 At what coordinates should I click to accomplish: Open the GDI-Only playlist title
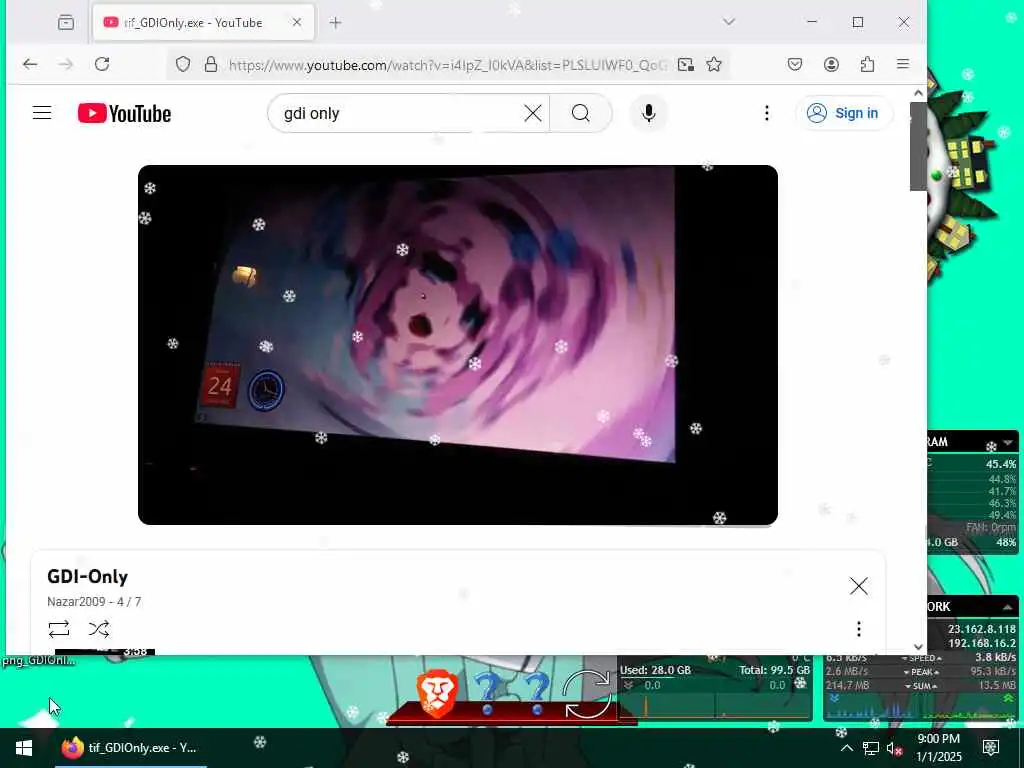88,577
